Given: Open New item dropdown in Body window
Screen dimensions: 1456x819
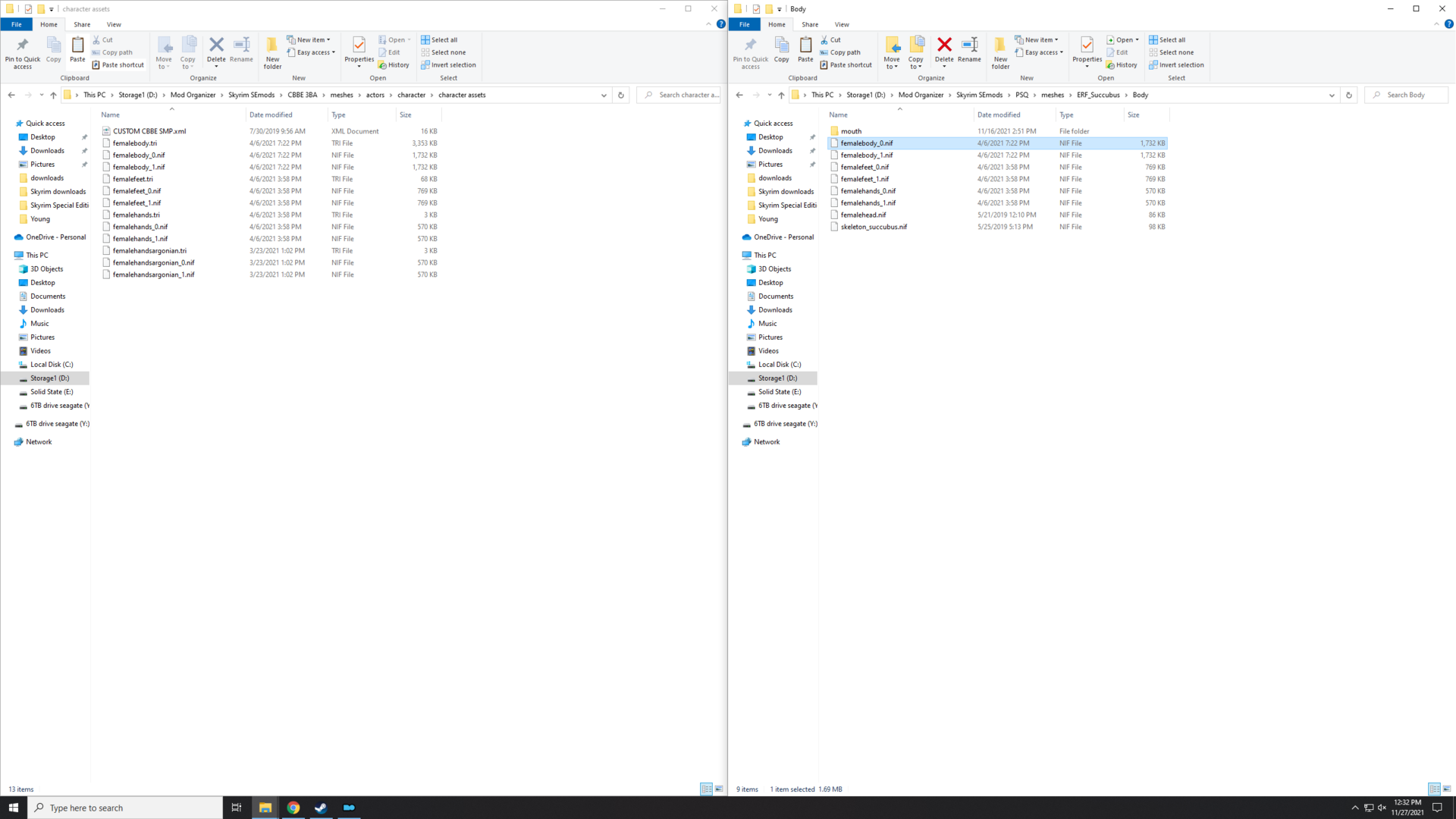Looking at the screenshot, I should coord(1036,39).
